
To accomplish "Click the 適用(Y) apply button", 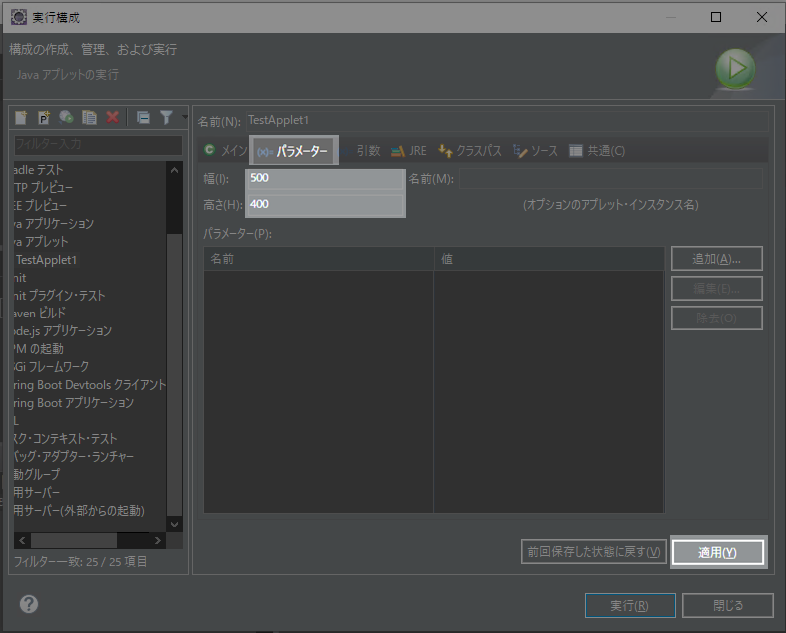I will (717, 552).
